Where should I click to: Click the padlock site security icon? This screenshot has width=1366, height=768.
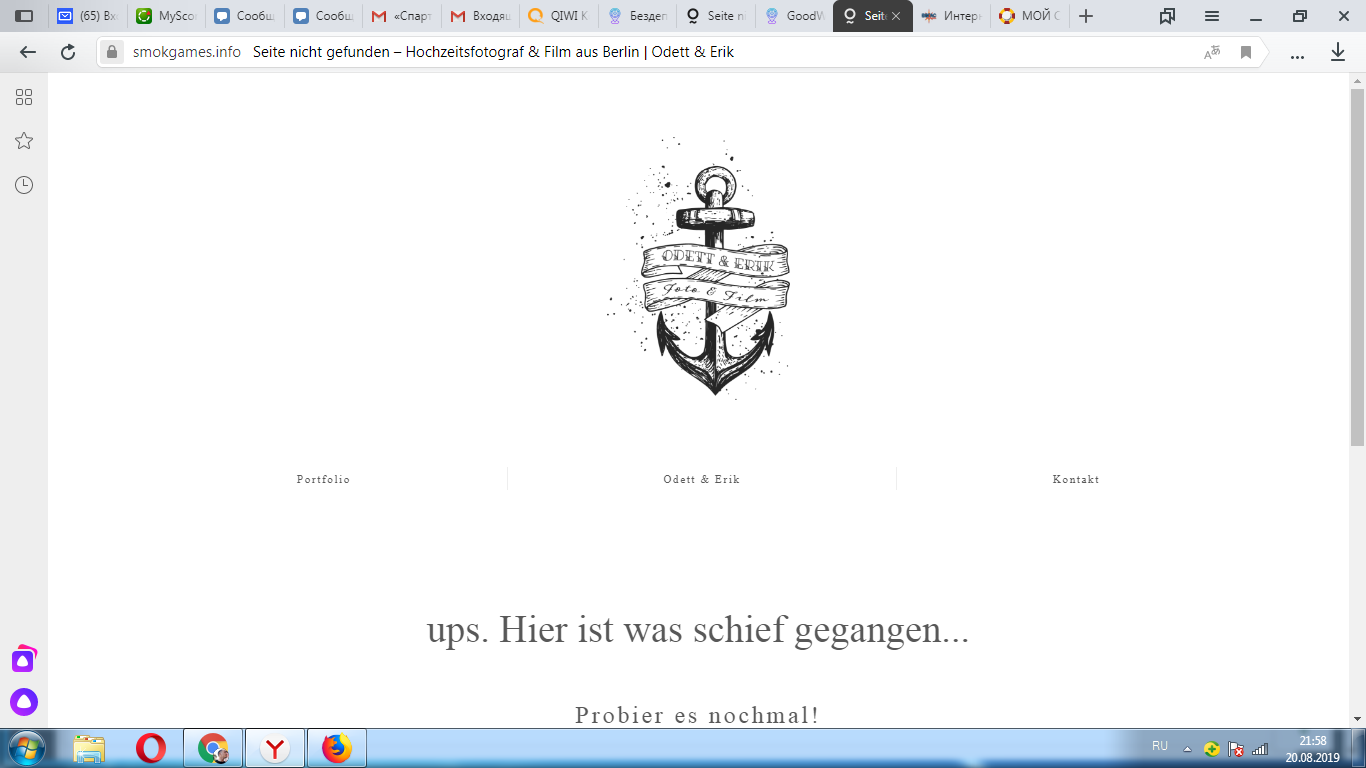click(x=113, y=52)
